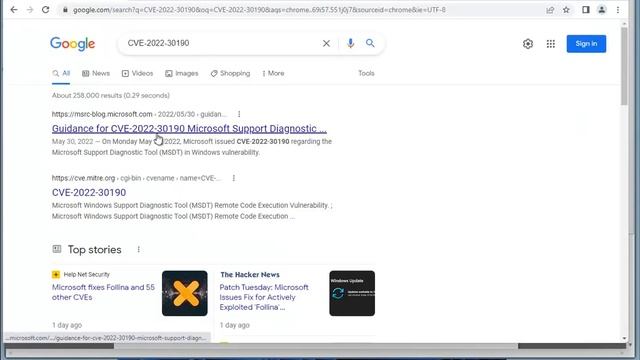
Task: Open Guidance for CVE-2022-30190 Microsoft result
Action: (x=189, y=129)
